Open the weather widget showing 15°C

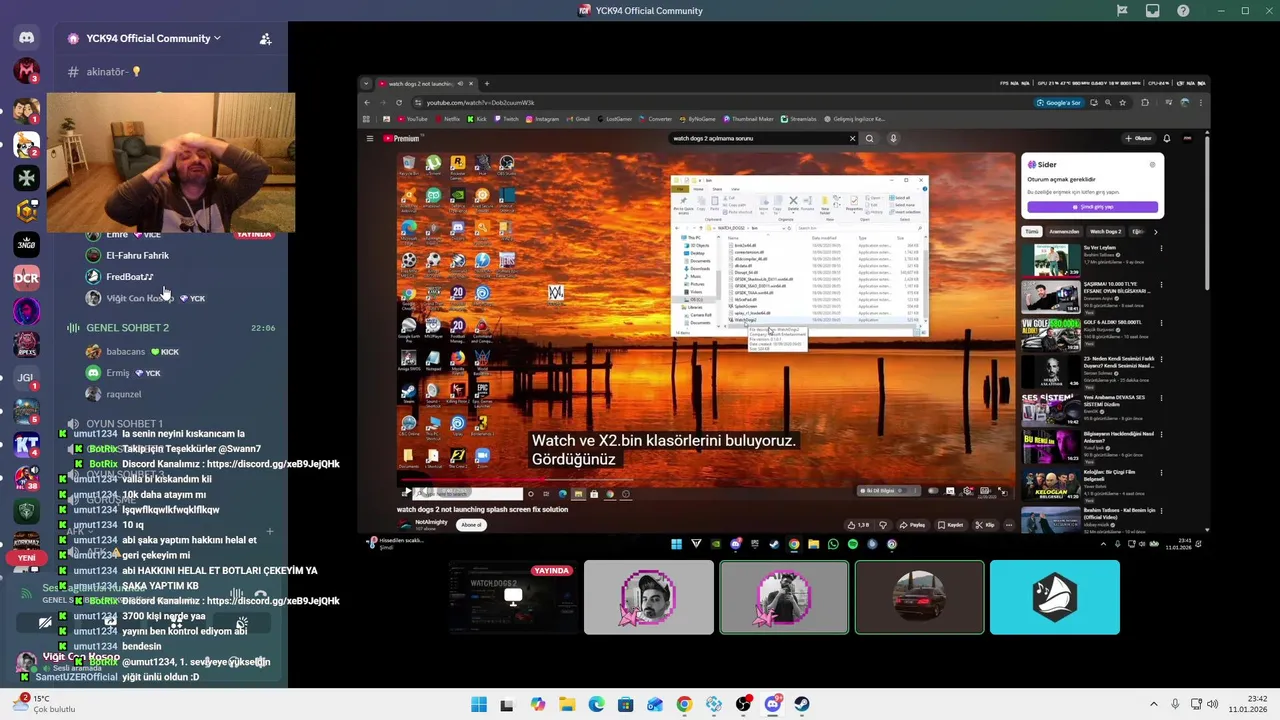click(45, 704)
